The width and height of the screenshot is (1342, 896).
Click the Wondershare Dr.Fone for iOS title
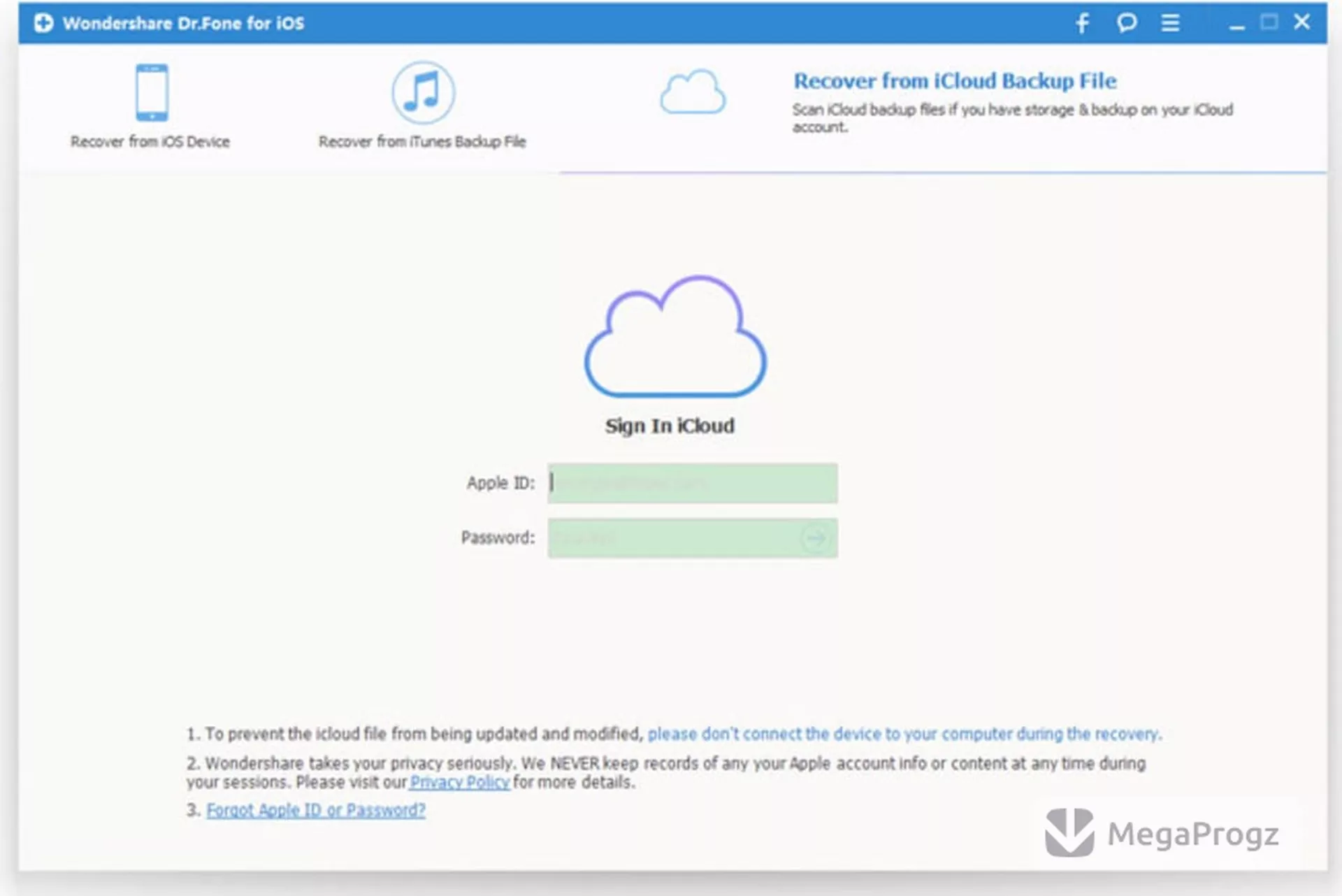184,23
